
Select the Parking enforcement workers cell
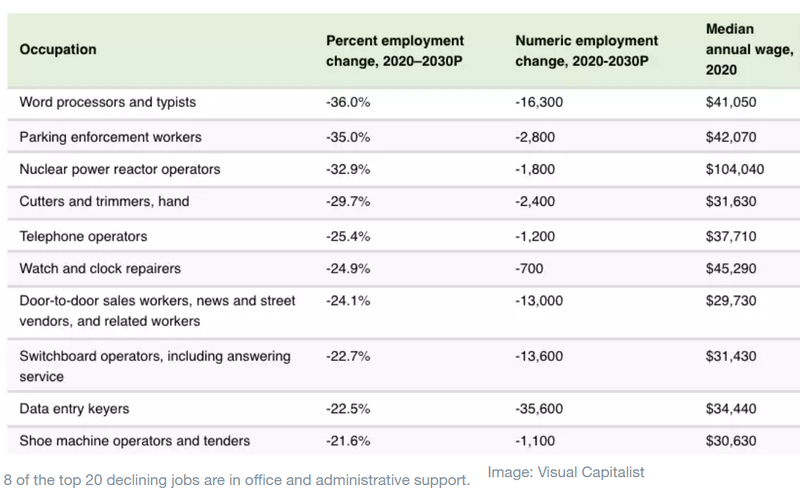(x=110, y=137)
